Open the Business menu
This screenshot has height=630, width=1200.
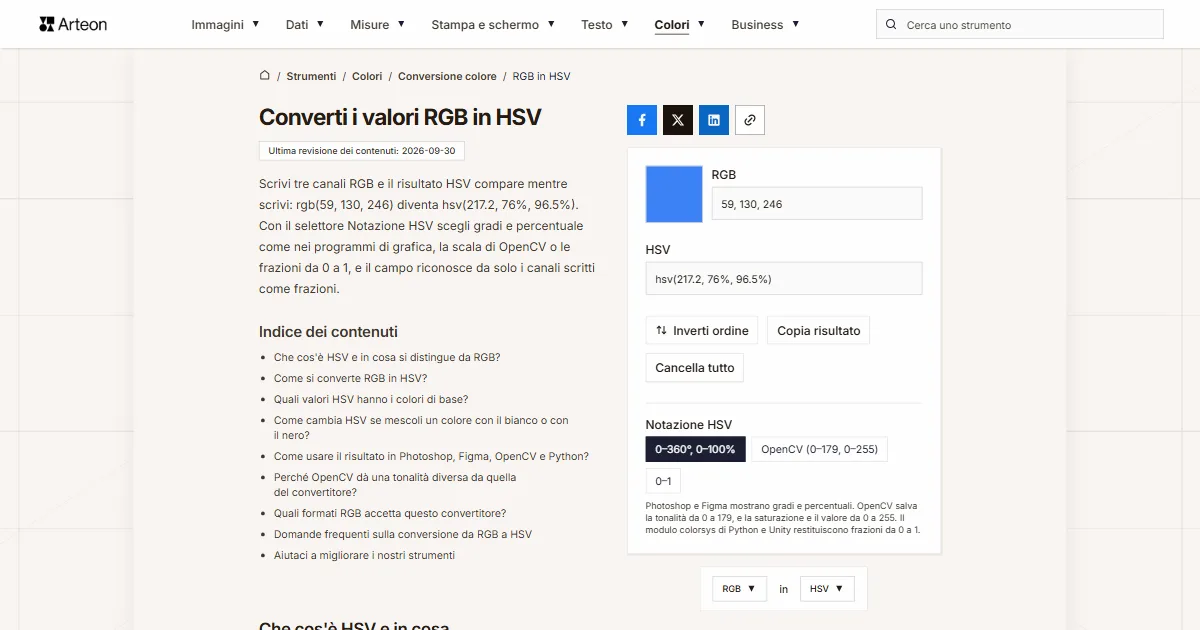pos(765,24)
